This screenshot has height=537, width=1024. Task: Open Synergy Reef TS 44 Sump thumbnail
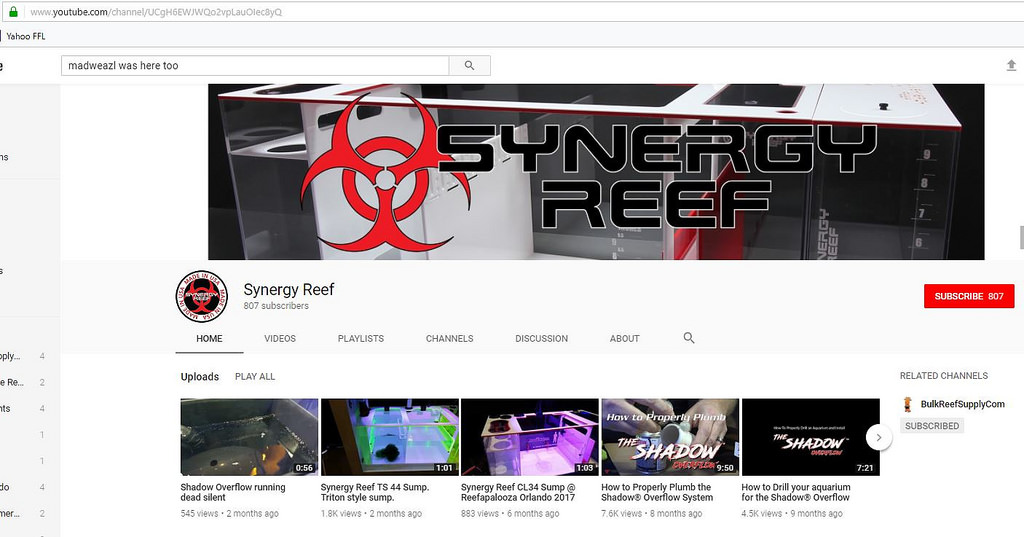(x=390, y=437)
